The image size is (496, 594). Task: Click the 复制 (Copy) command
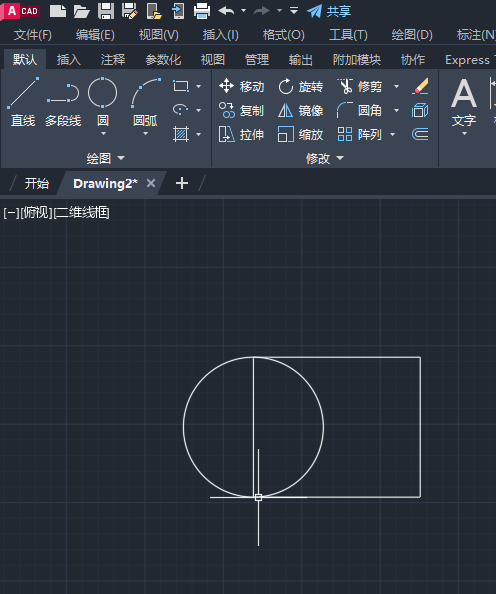pos(241,110)
